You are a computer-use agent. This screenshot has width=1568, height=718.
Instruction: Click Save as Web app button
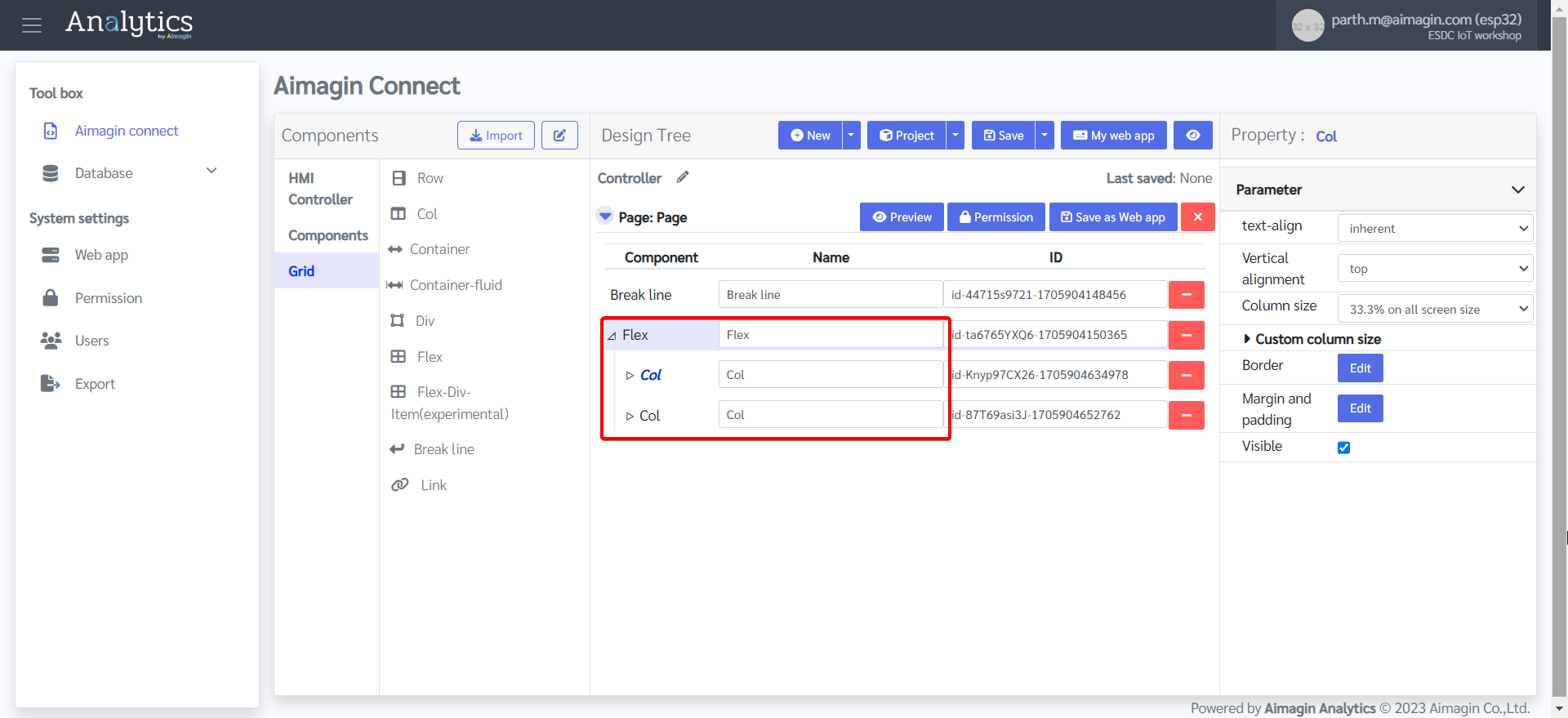pyautogui.click(x=1113, y=217)
